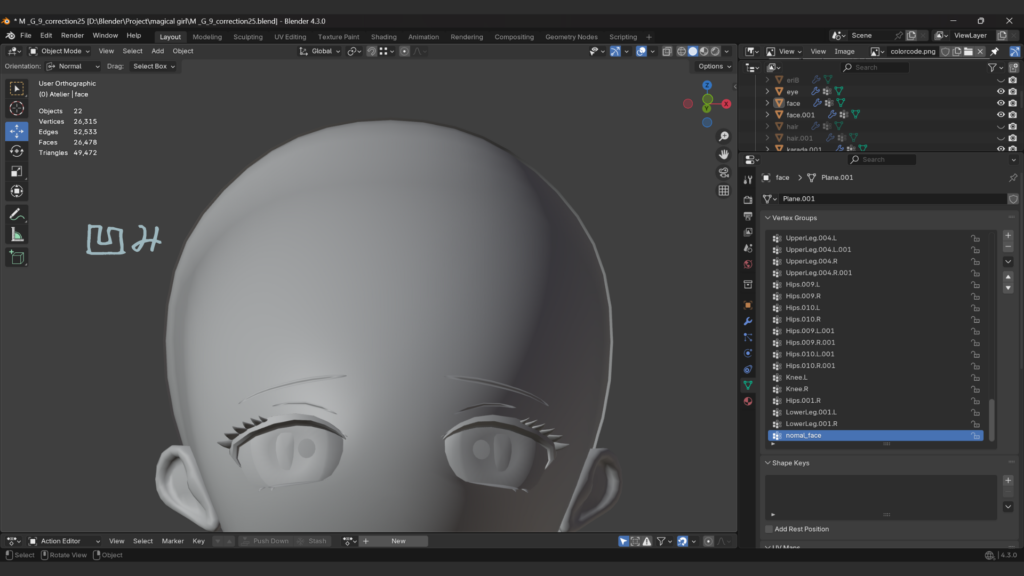The width and height of the screenshot is (1024, 576).
Task: Open the Render menu
Action: (x=72, y=35)
